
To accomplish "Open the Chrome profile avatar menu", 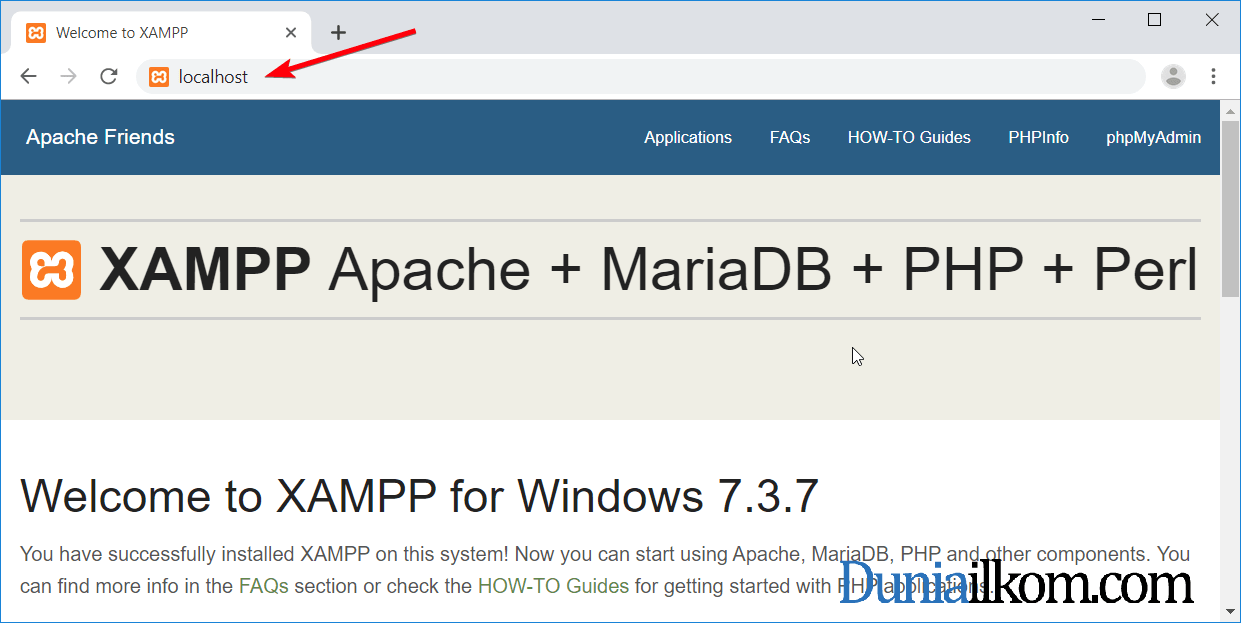I will point(1173,76).
